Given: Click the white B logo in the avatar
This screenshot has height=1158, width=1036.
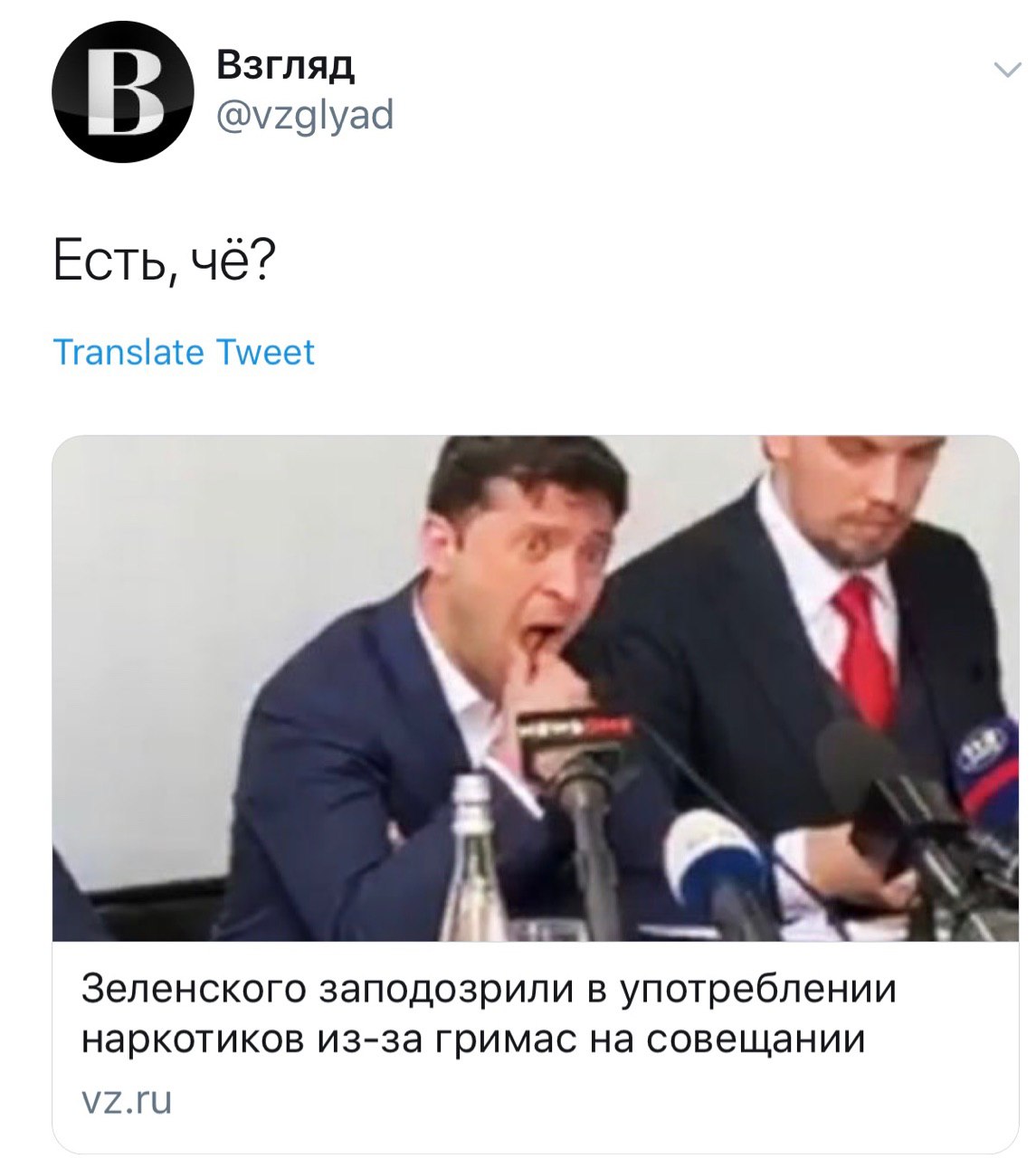Looking at the screenshot, I should 124,94.
